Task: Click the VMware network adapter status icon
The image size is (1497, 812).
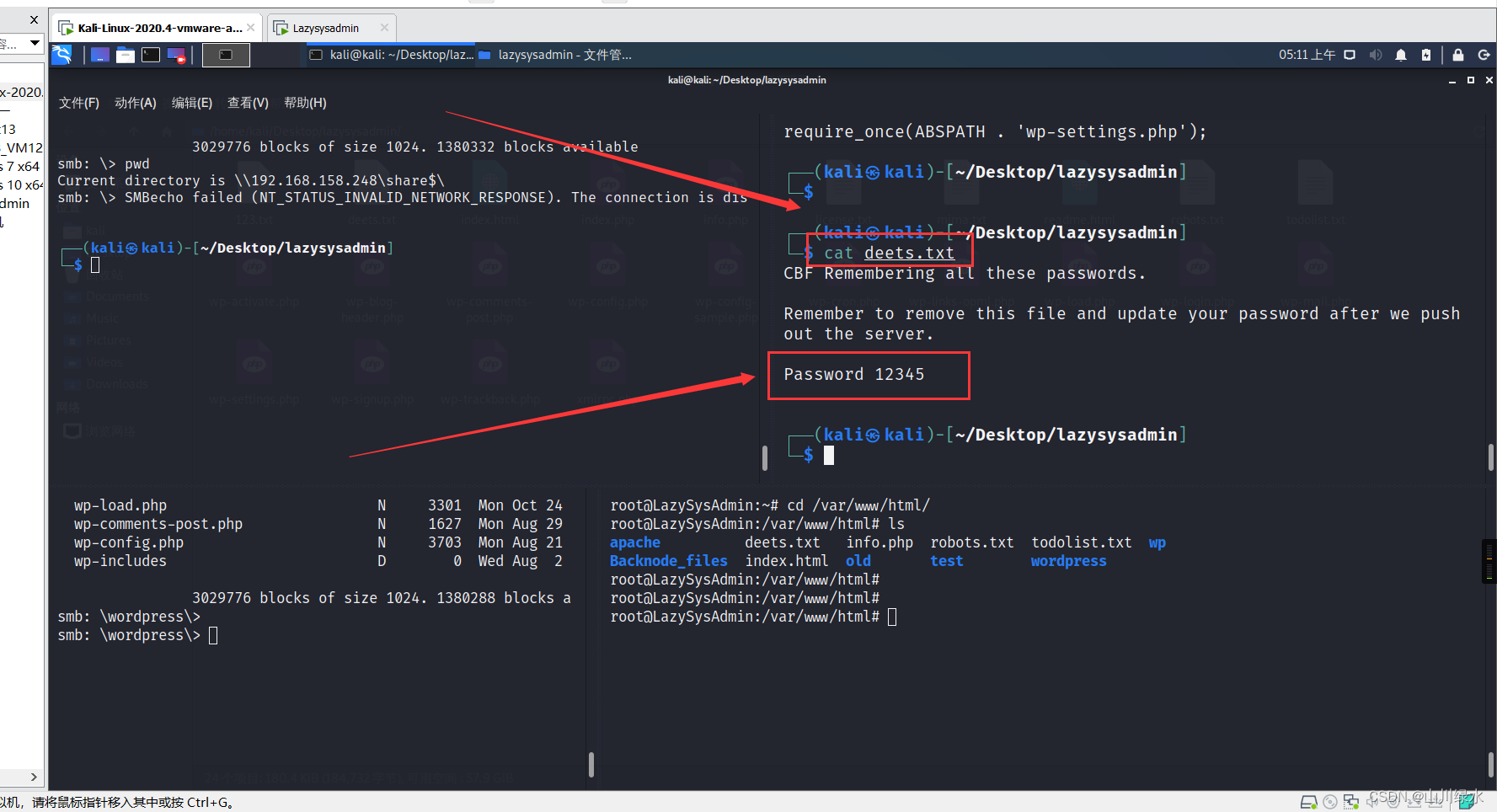Action: coord(1350,802)
